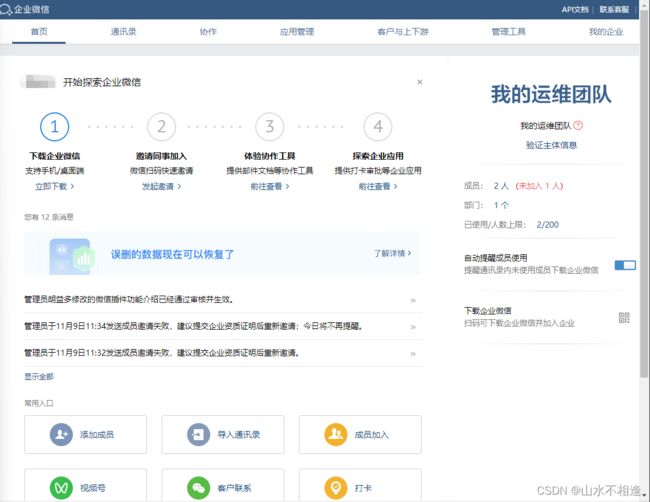This screenshot has height=502, width=650.
Task: Click 前往查看 under 探索企业应用
Action: 378,187
